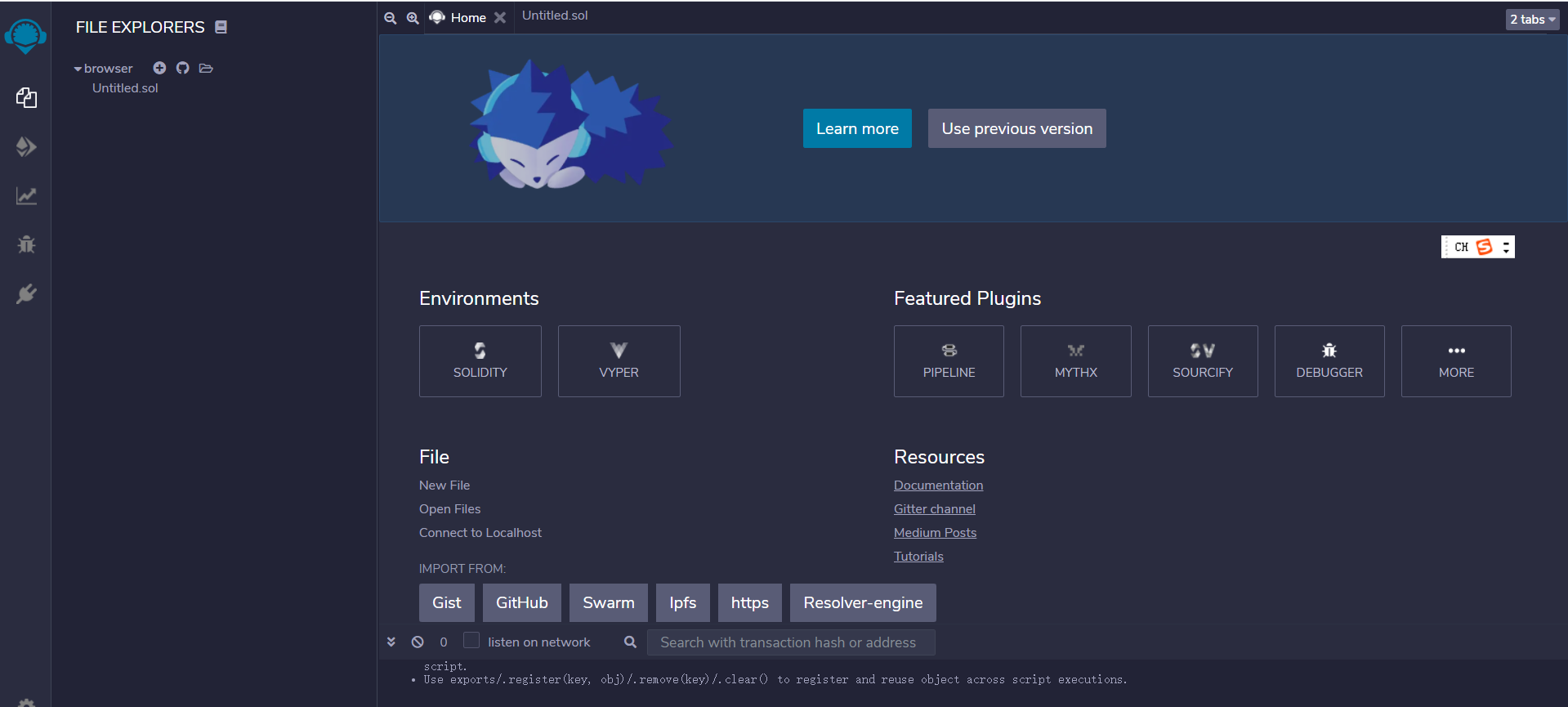
Task: Click the GitHub gist publish icon
Action: click(x=182, y=68)
